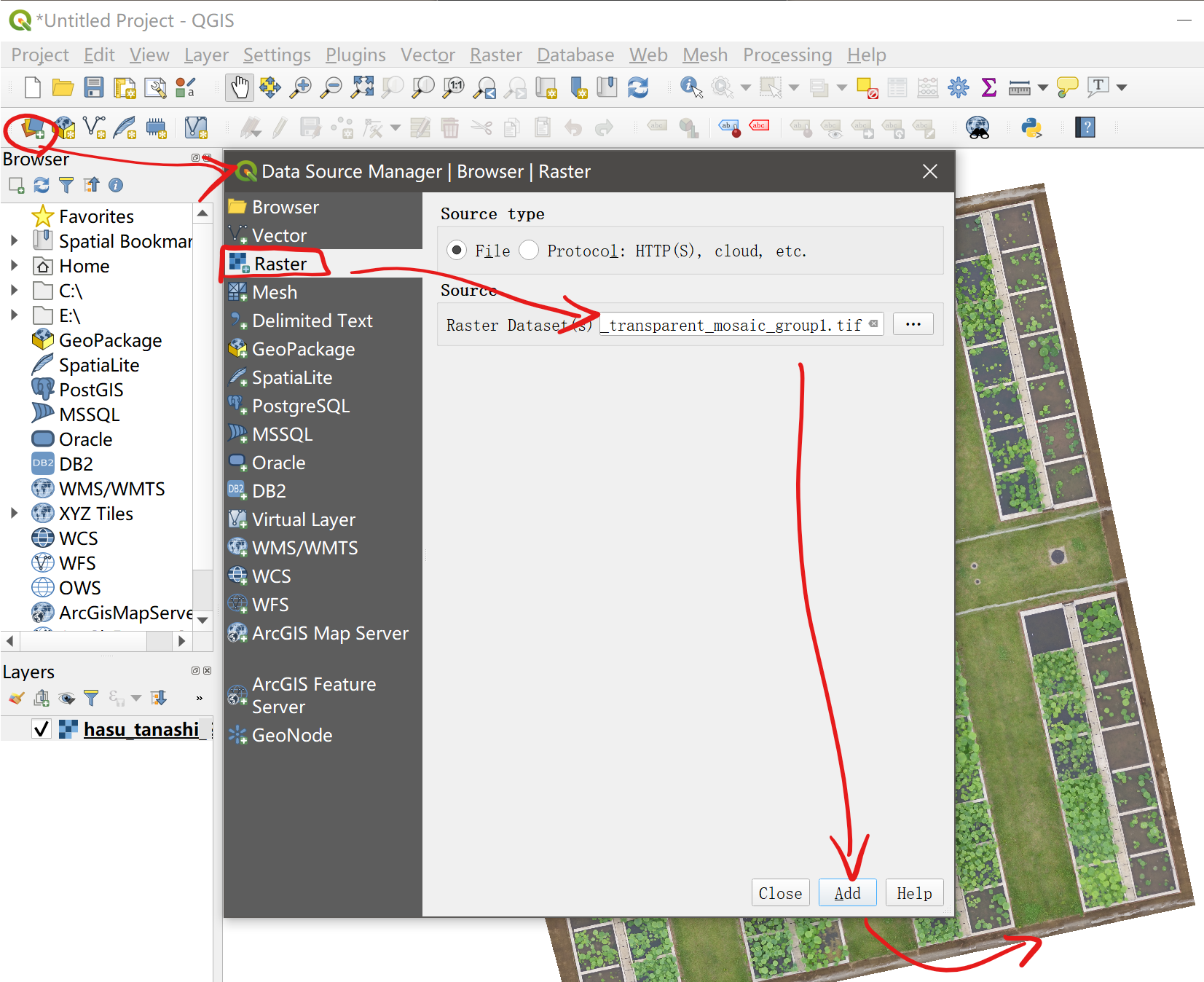
Task: Select Protocol HTTP(S) cloud radio button
Action: coord(529,251)
